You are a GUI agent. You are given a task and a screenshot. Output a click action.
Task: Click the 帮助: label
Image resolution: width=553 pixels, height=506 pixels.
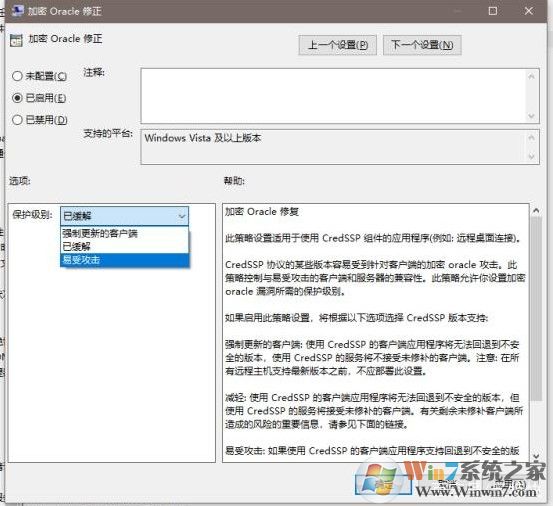[x=234, y=181]
